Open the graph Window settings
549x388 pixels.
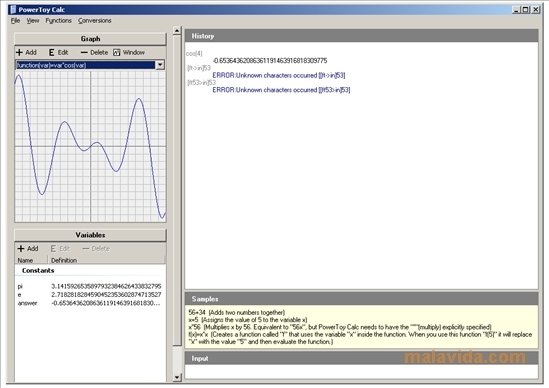click(129, 53)
